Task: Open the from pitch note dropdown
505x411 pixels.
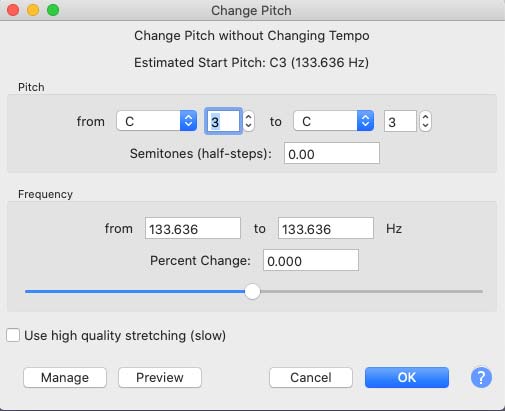Action: pos(156,121)
